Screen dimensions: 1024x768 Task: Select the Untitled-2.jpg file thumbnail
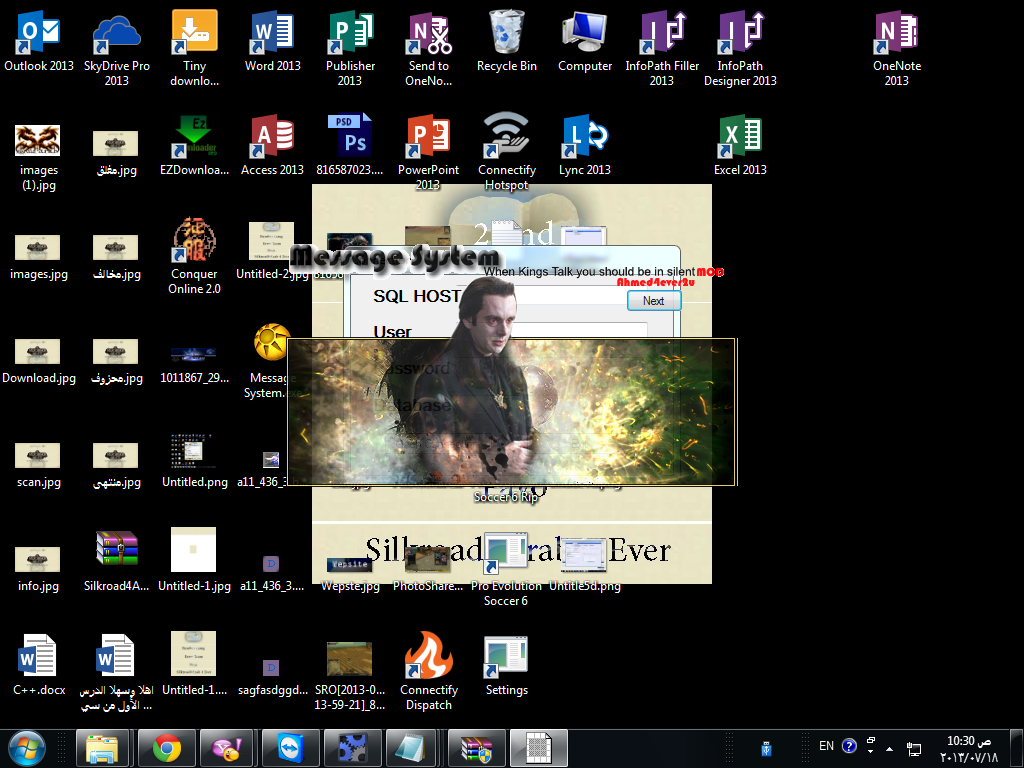271,241
